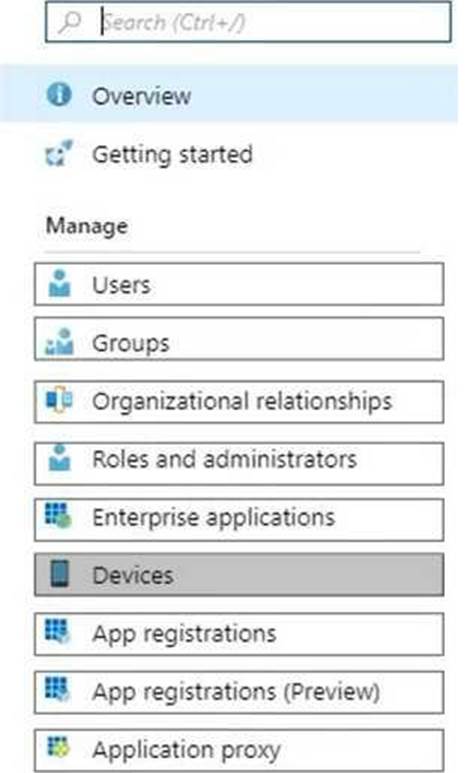This screenshot has height=773, width=470.
Task: Click the Groups people icon
Action: 59,342
